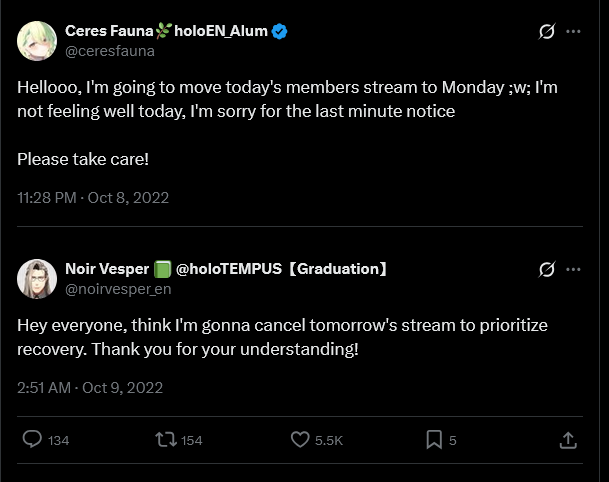Like the tweet with heart icon

[x=300, y=439]
